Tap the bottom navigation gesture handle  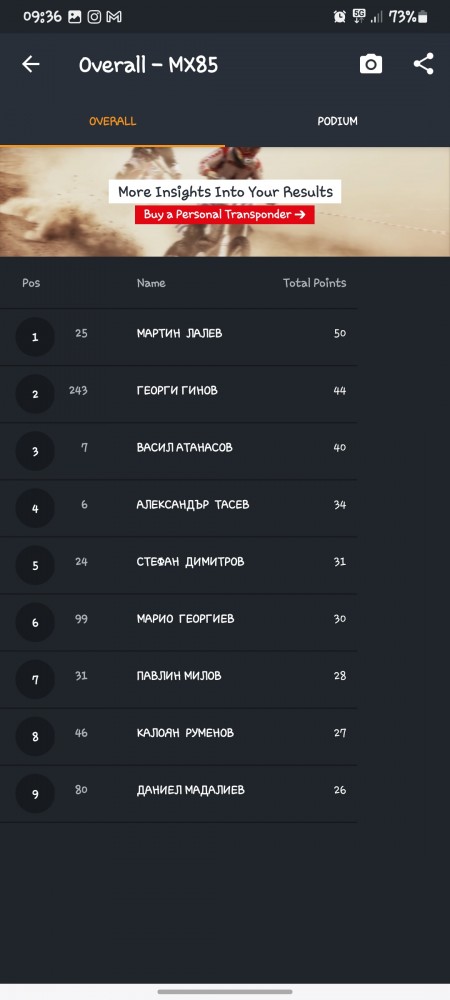click(x=225, y=992)
